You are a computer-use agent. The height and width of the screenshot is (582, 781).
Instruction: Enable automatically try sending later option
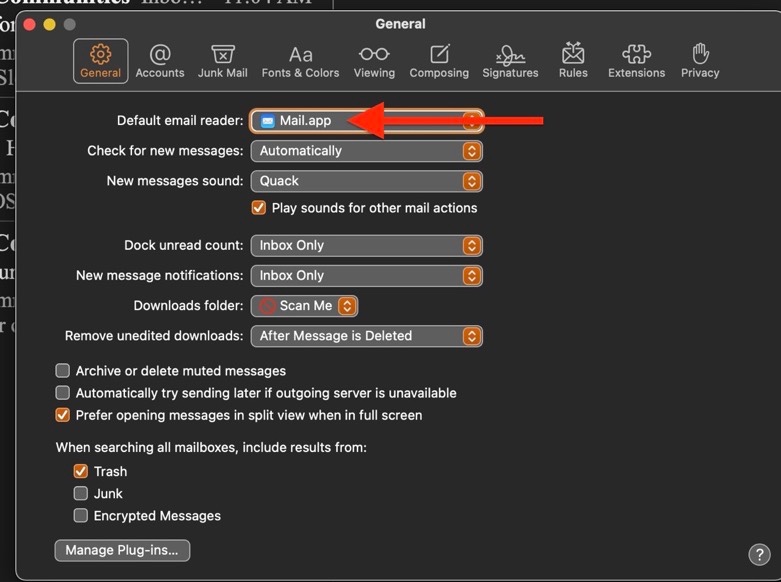coord(62,393)
